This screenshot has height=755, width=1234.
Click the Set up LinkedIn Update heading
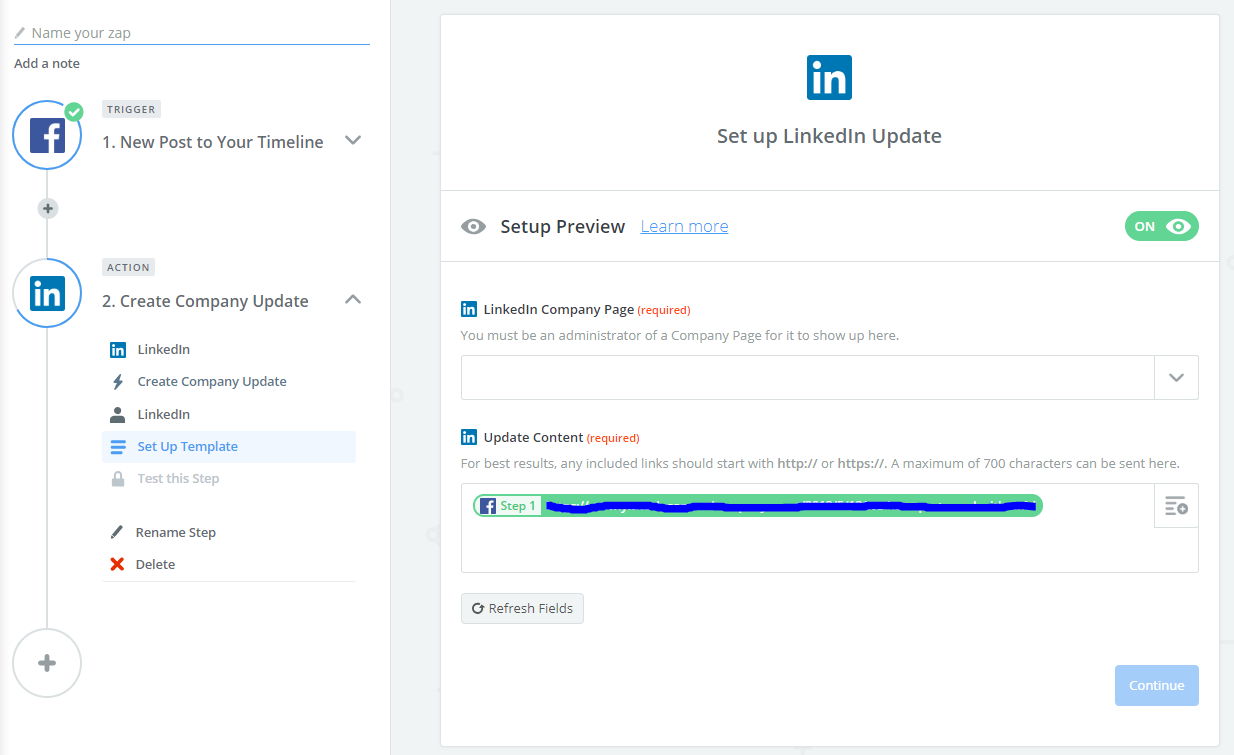pyautogui.click(x=829, y=136)
